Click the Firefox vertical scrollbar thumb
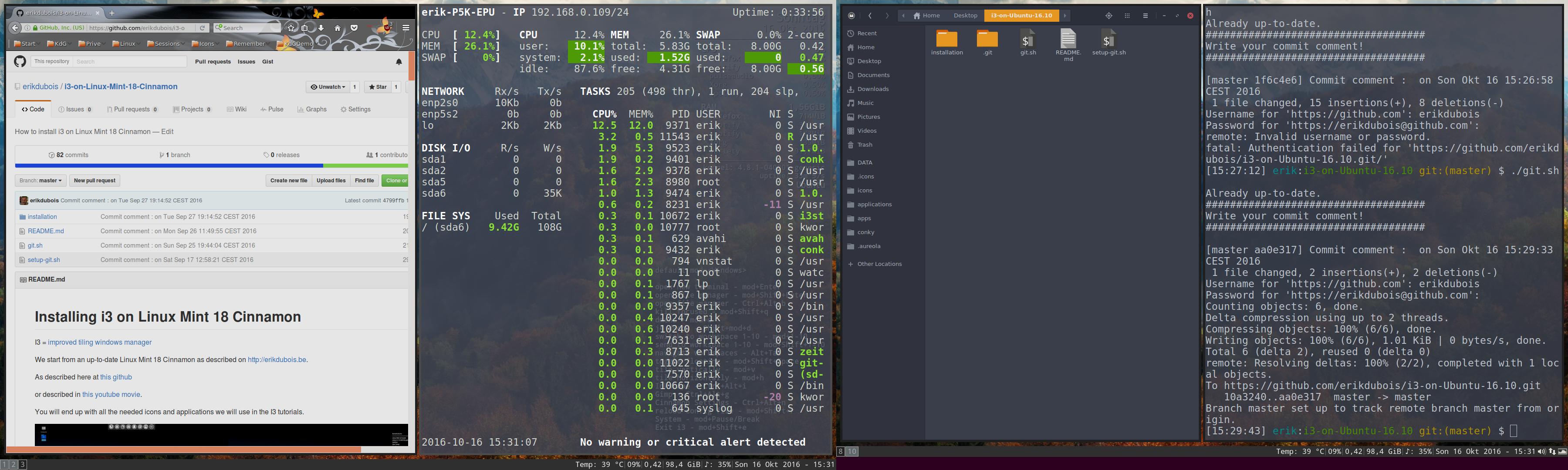 (412, 66)
